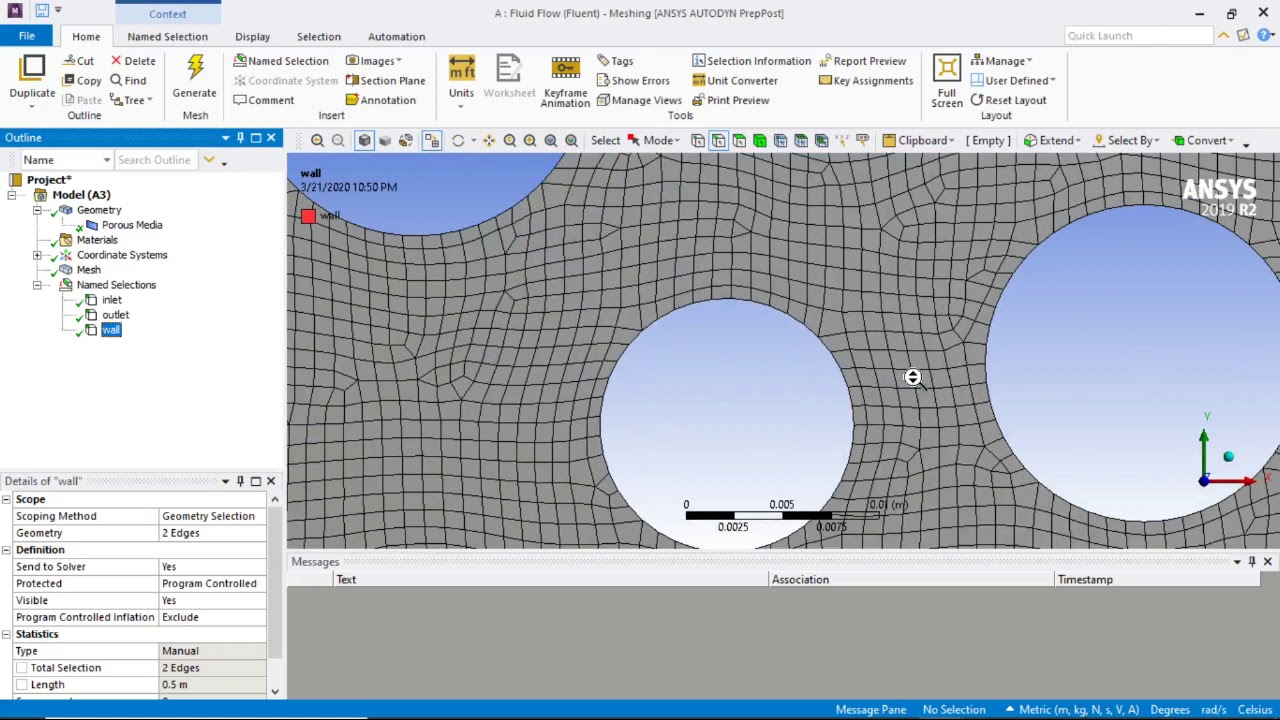The width and height of the screenshot is (1280, 720).
Task: Pin the Messages panel
Action: click(x=1252, y=562)
